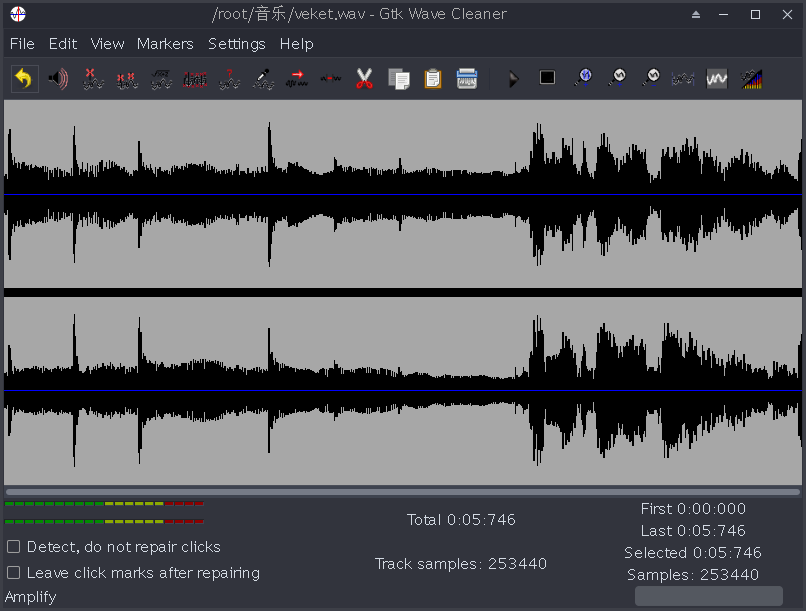
Task: Click the white waveform on gray icon
Action: (x=717, y=79)
